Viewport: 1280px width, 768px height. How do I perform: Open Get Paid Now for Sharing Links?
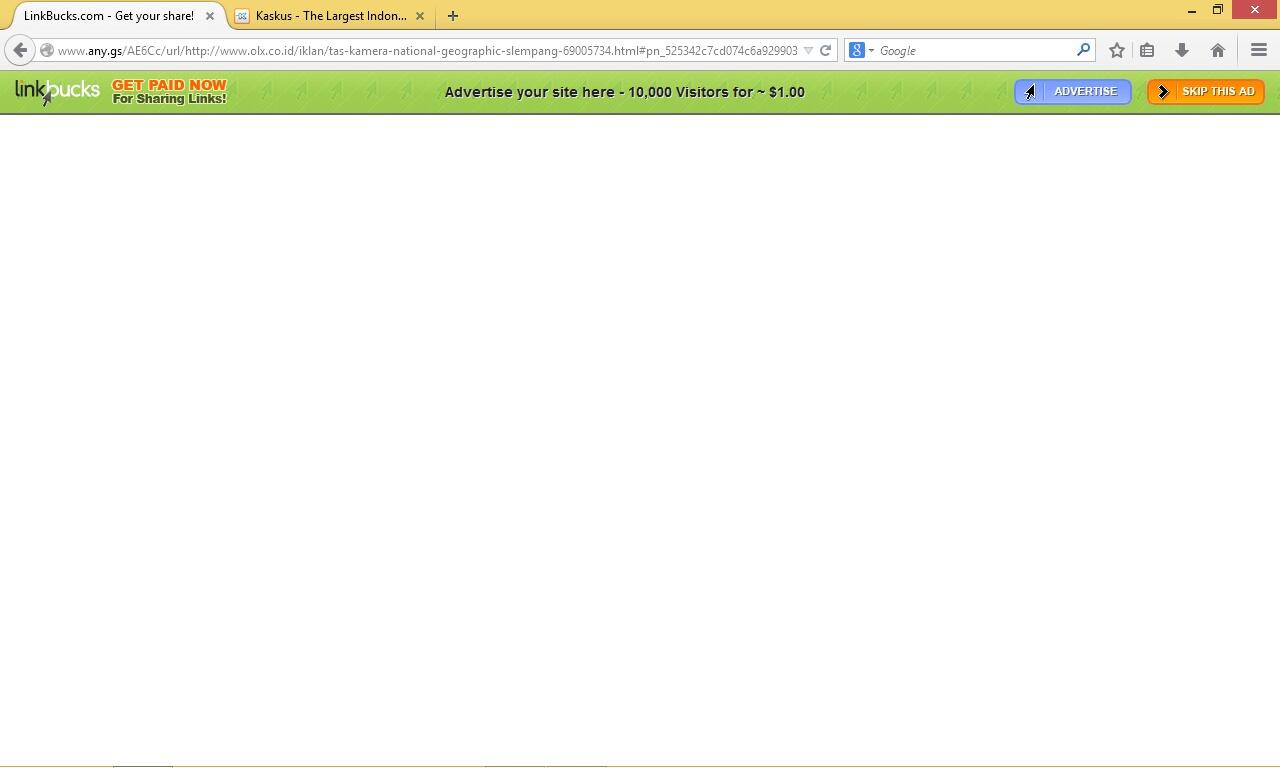[169, 92]
